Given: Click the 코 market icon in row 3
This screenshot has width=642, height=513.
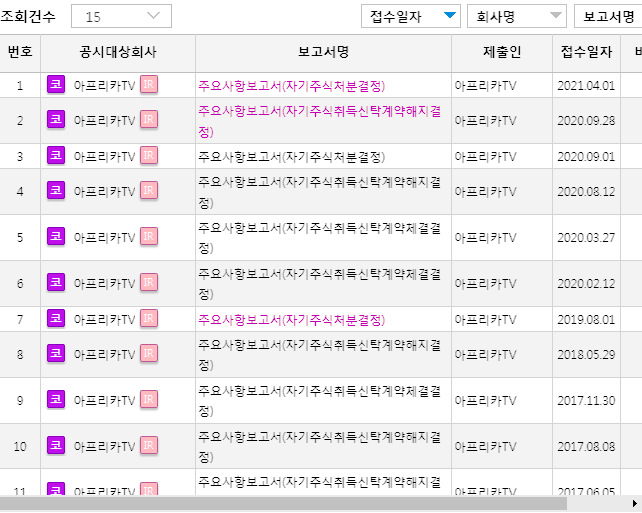Looking at the screenshot, I should tap(56, 156).
